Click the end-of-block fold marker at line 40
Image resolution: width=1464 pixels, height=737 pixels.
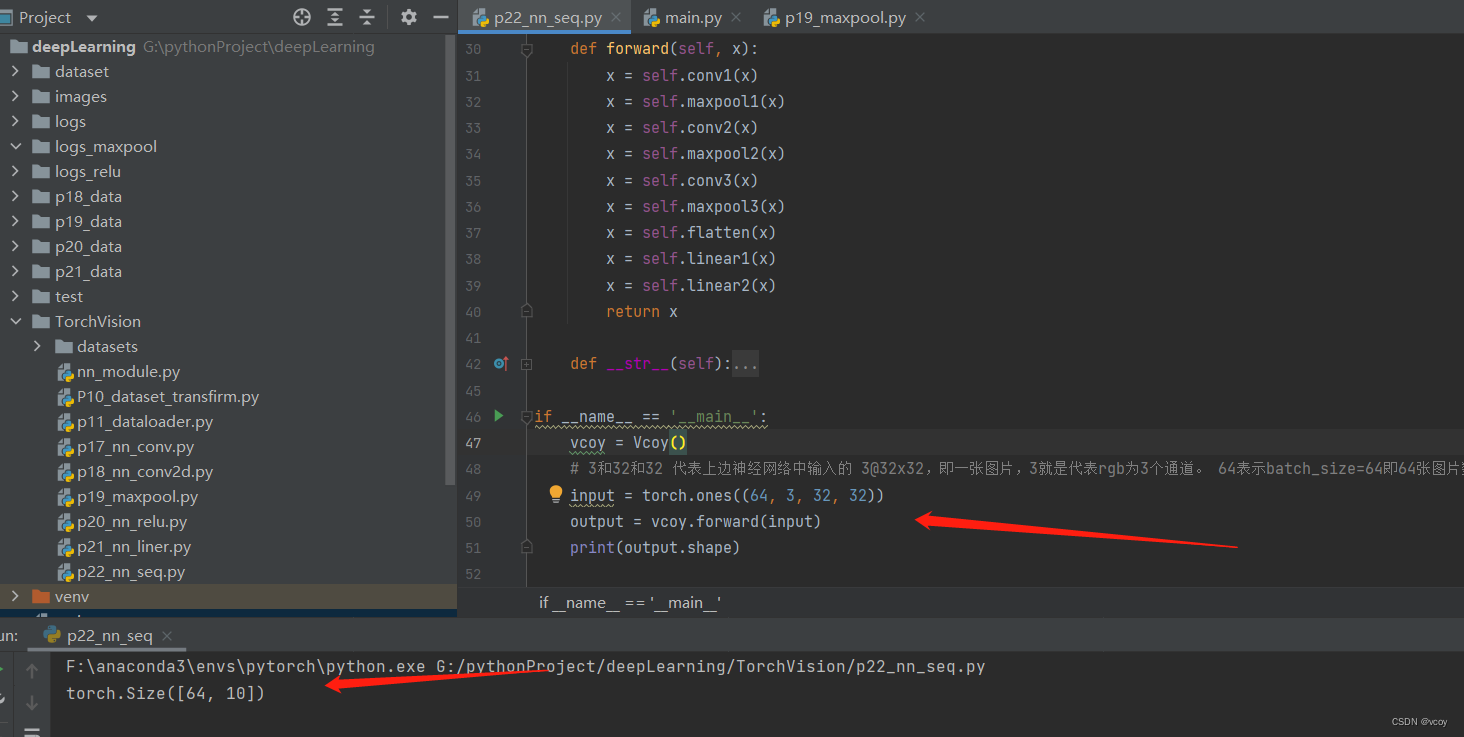click(527, 311)
